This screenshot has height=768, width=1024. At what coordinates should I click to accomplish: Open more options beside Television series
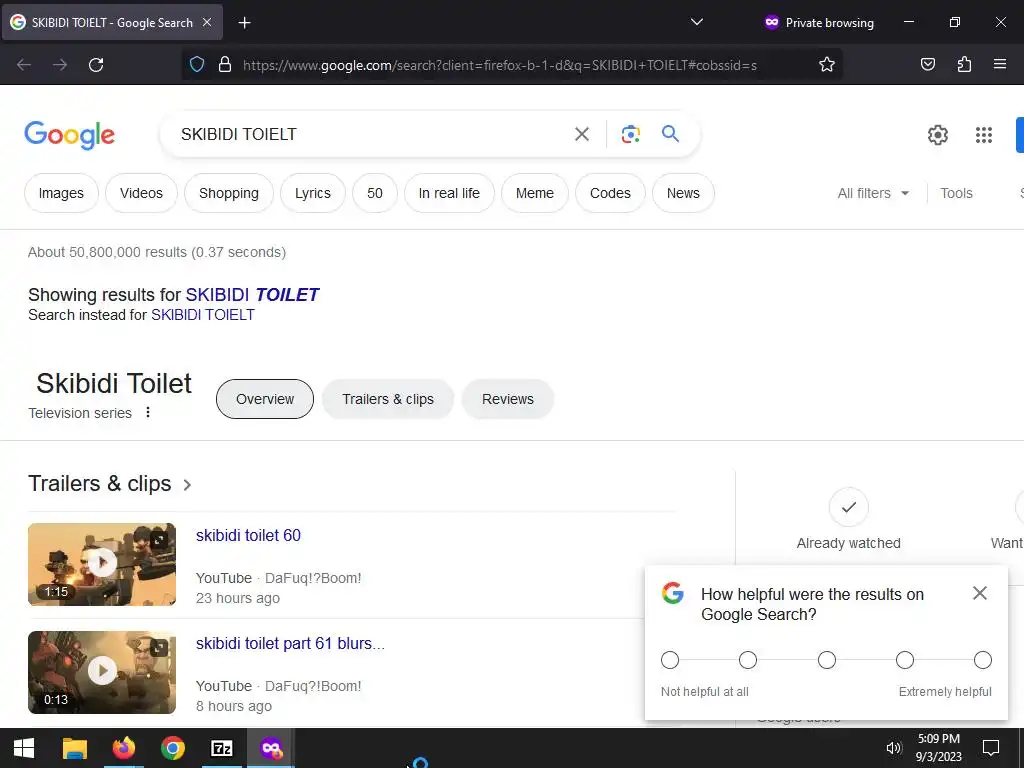click(148, 412)
